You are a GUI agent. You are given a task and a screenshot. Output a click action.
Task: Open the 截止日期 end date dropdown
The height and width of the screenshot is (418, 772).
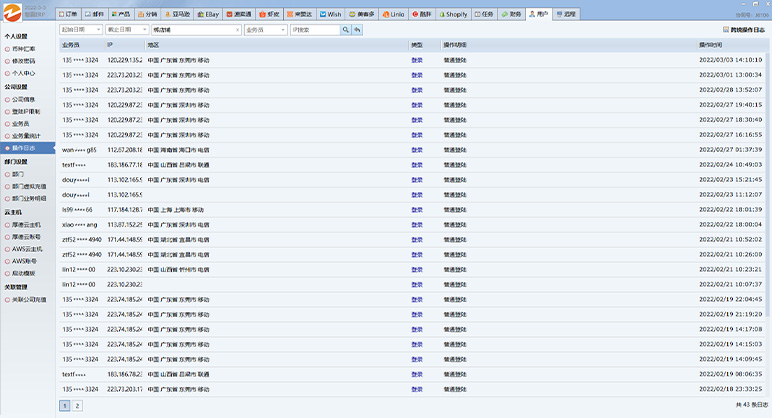click(143, 30)
